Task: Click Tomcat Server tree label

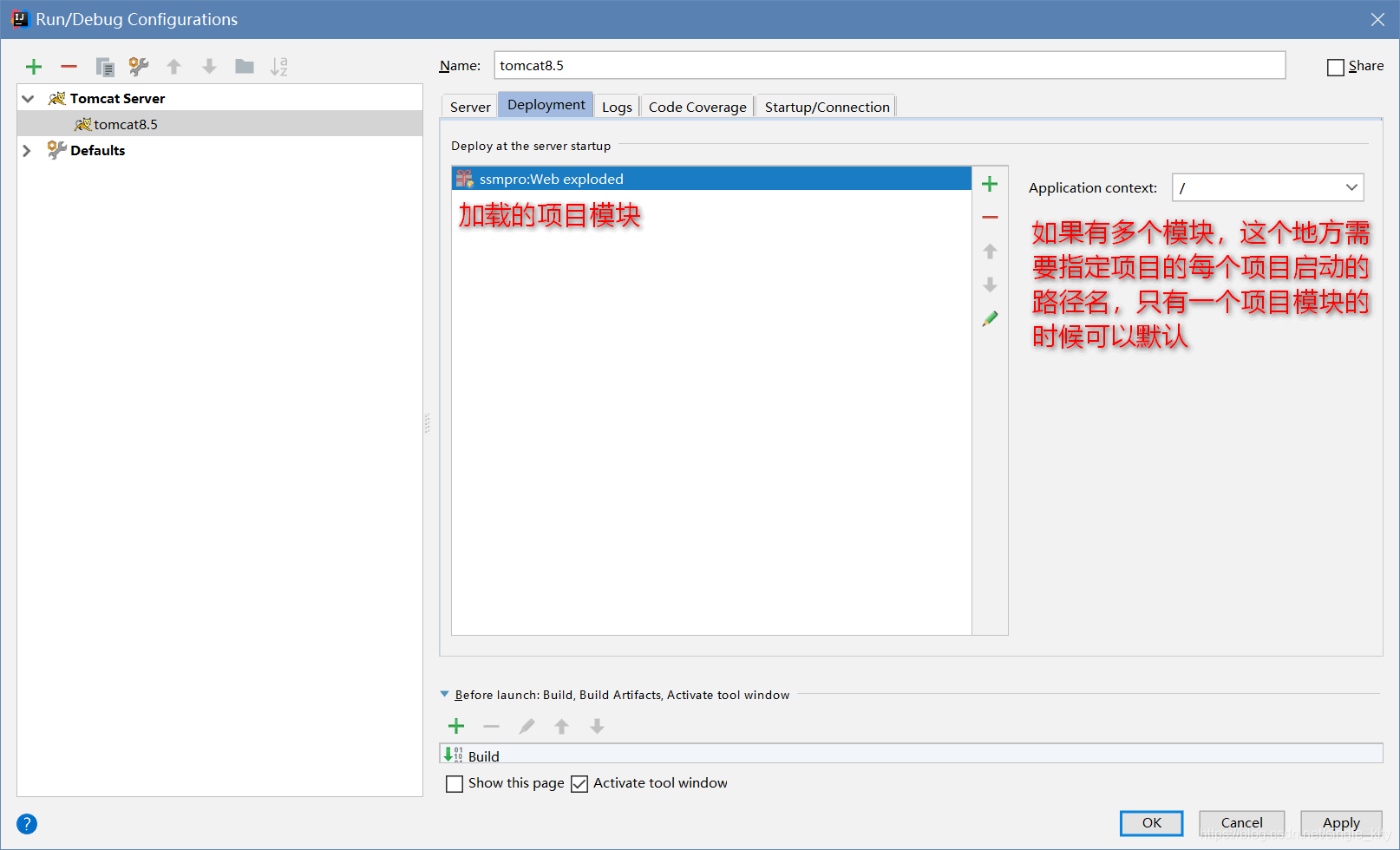Action: coord(117,98)
